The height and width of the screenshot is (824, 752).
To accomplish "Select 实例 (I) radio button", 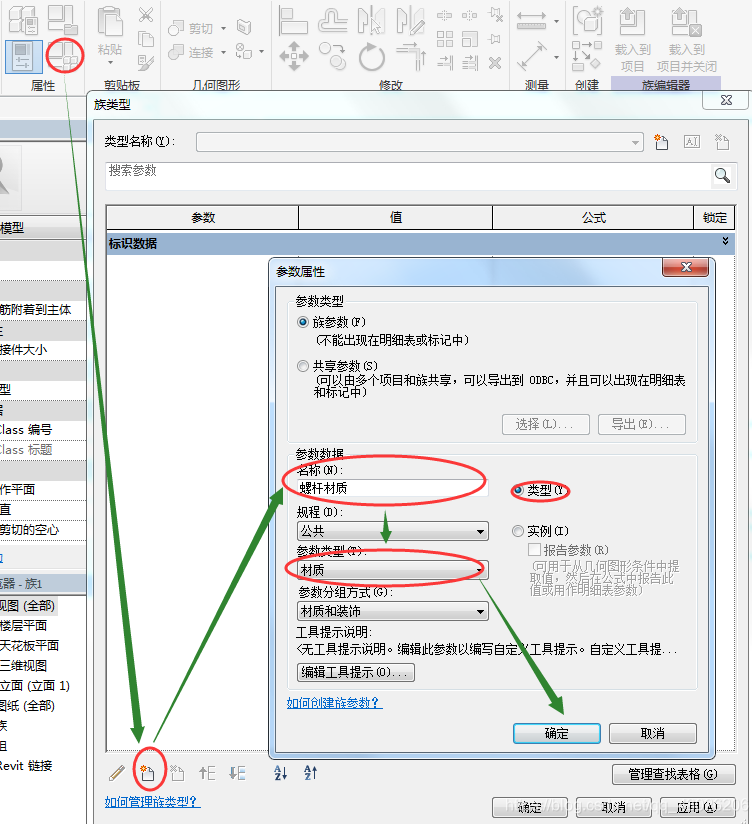I will pos(518,531).
